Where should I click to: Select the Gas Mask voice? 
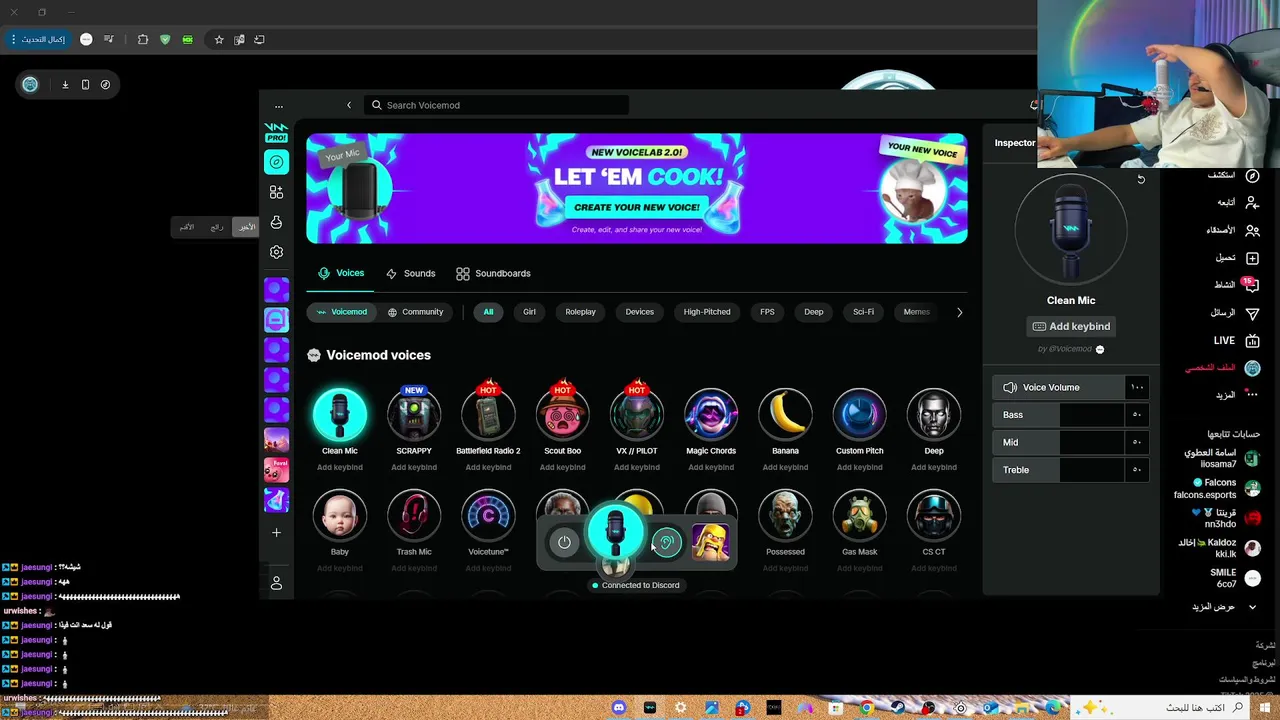(x=859, y=516)
